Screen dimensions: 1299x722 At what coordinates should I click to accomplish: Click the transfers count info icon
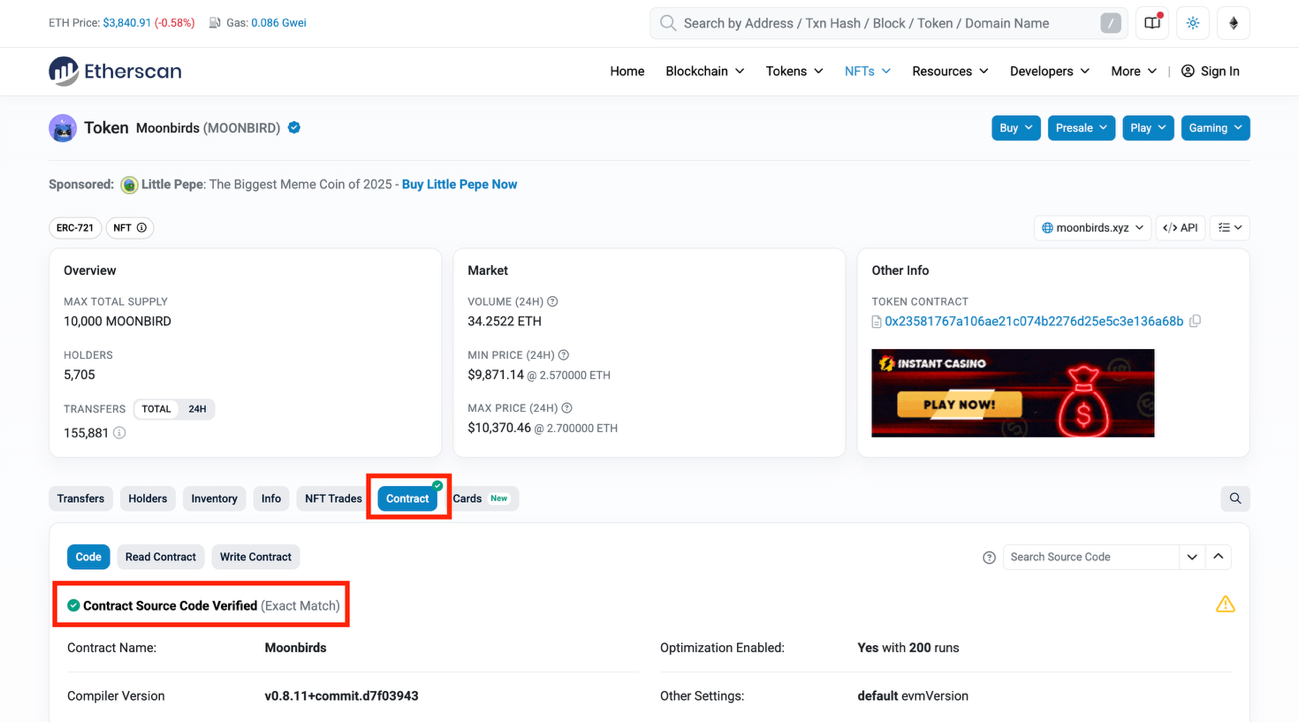click(119, 433)
